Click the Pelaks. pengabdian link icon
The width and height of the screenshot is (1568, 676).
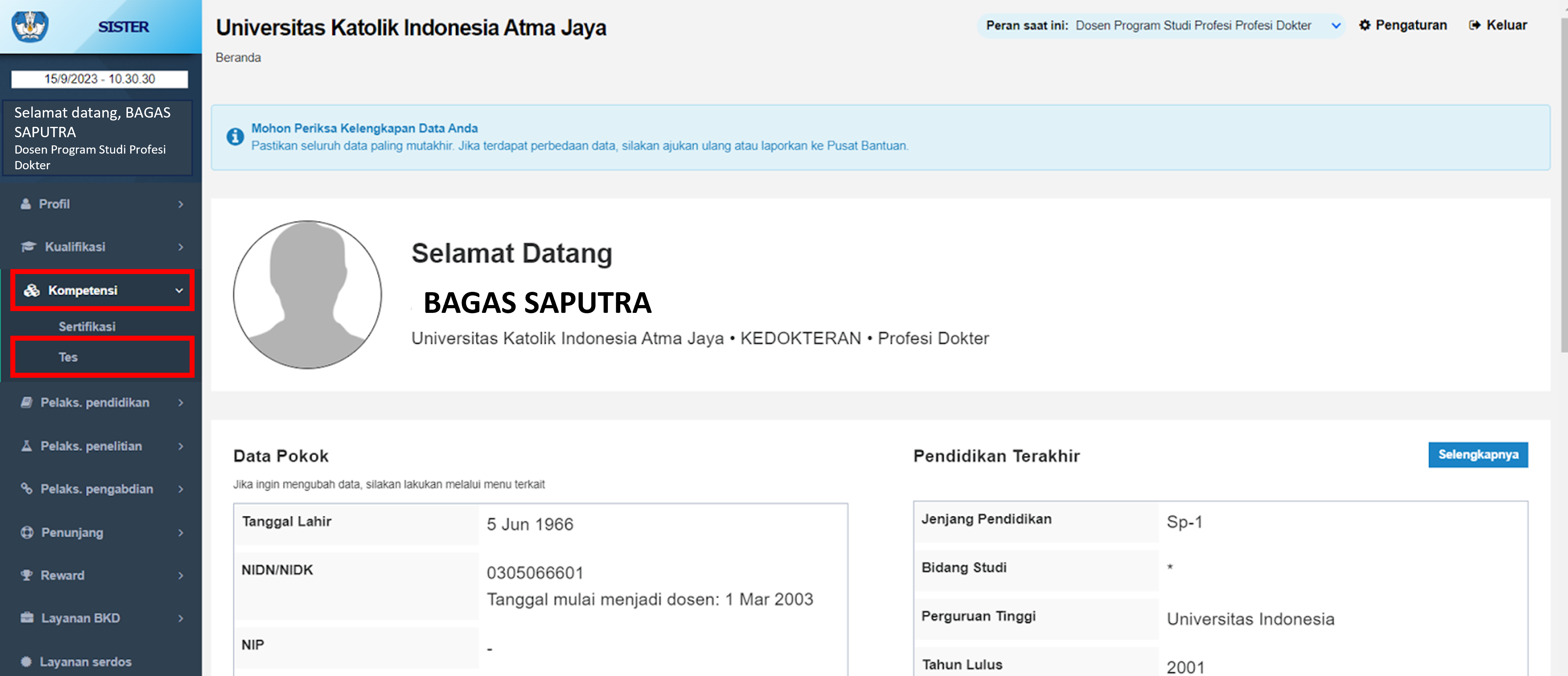coord(26,489)
